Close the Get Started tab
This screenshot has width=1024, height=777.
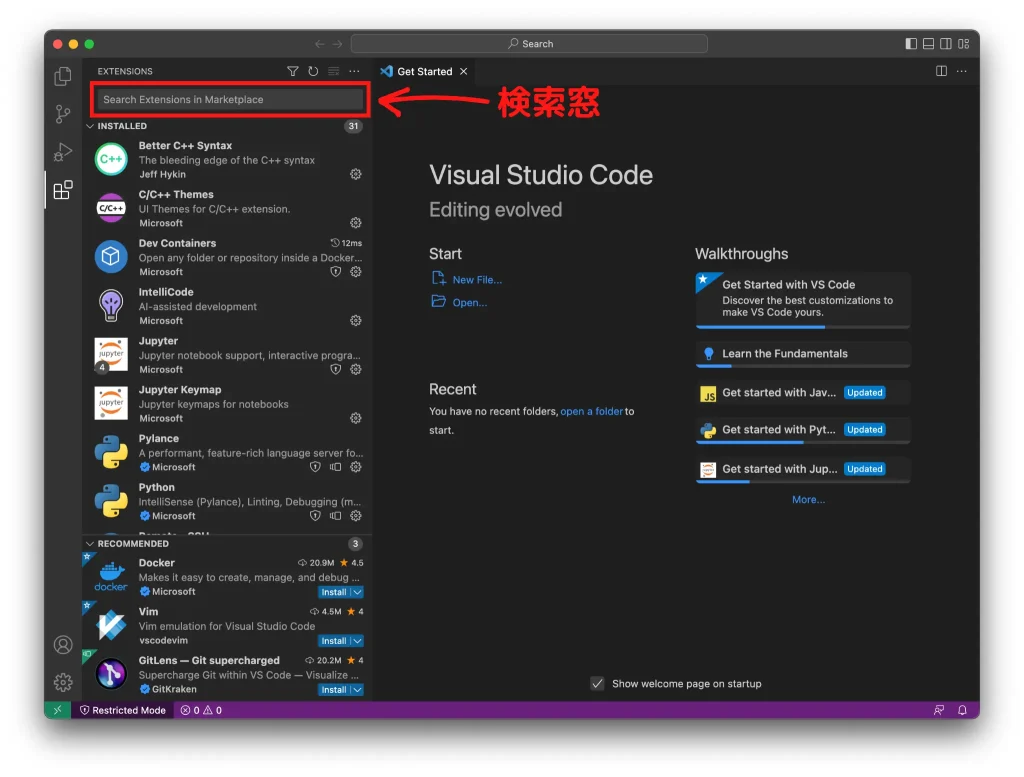coord(464,71)
